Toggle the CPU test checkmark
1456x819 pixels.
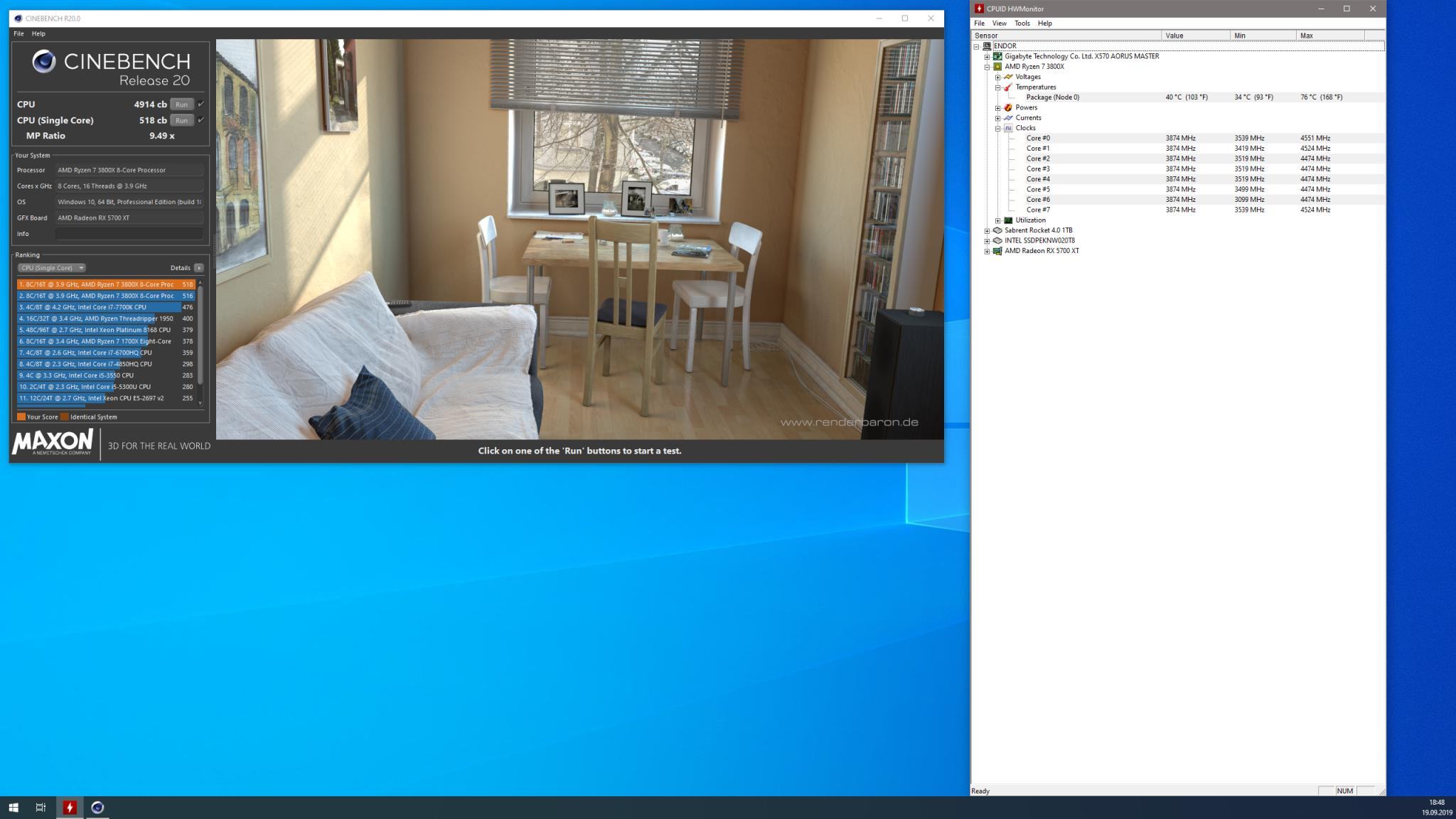coord(201,104)
